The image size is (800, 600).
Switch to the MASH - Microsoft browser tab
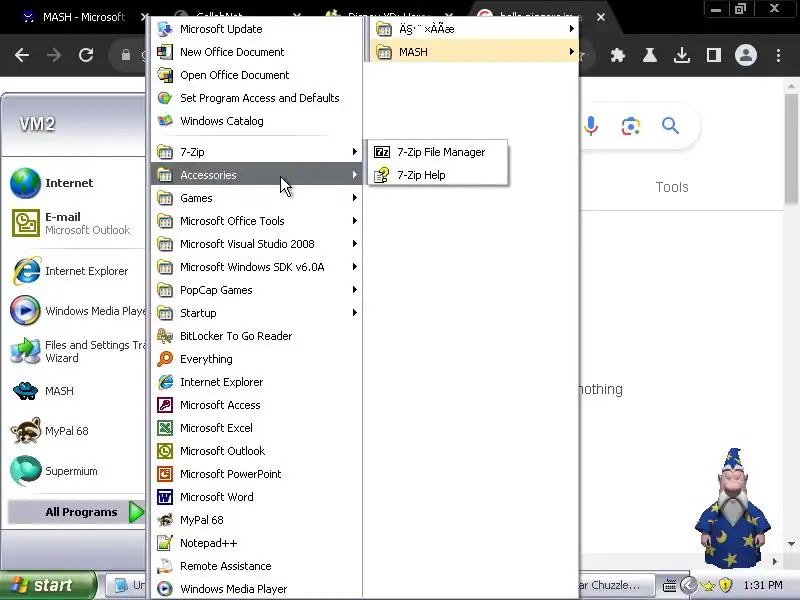pos(82,17)
